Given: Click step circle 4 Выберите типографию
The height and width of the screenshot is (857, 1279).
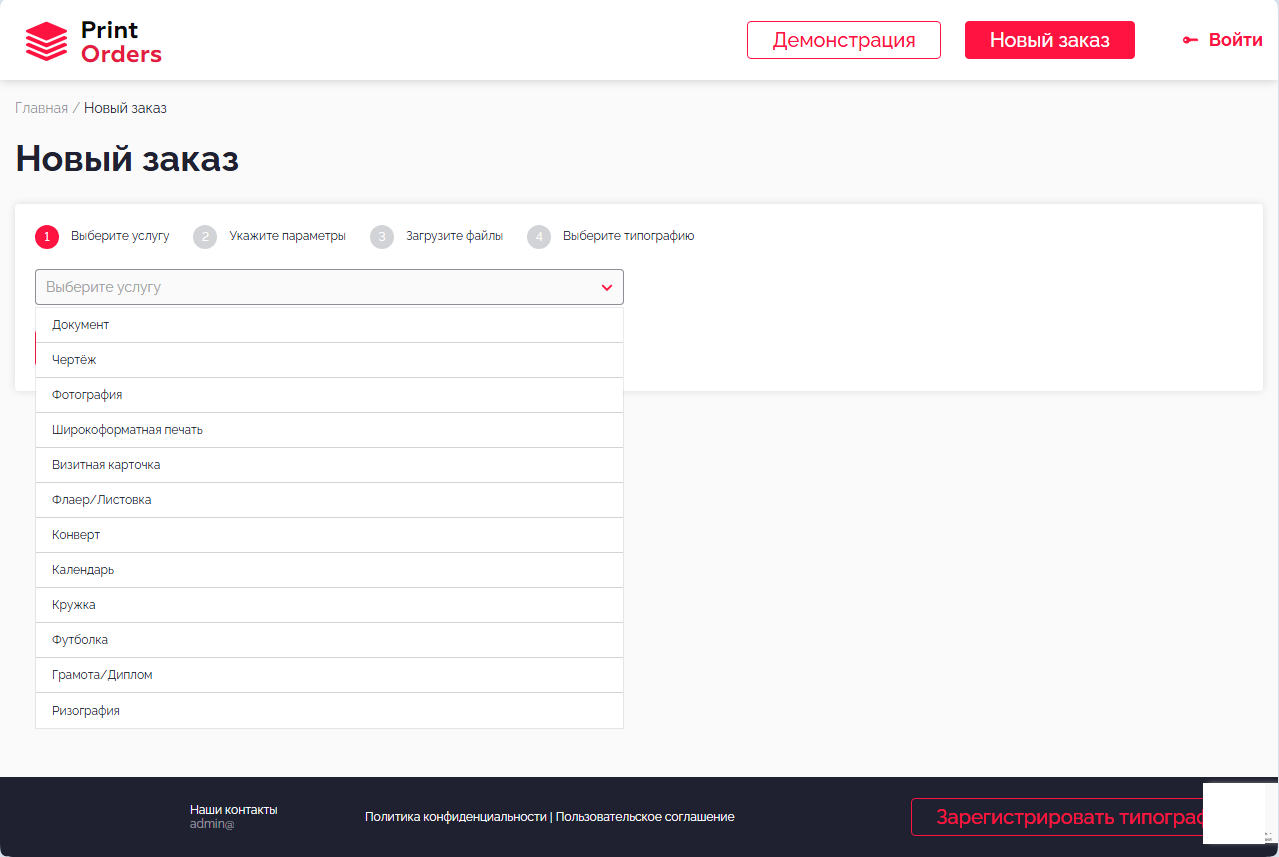Looking at the screenshot, I should point(538,236).
